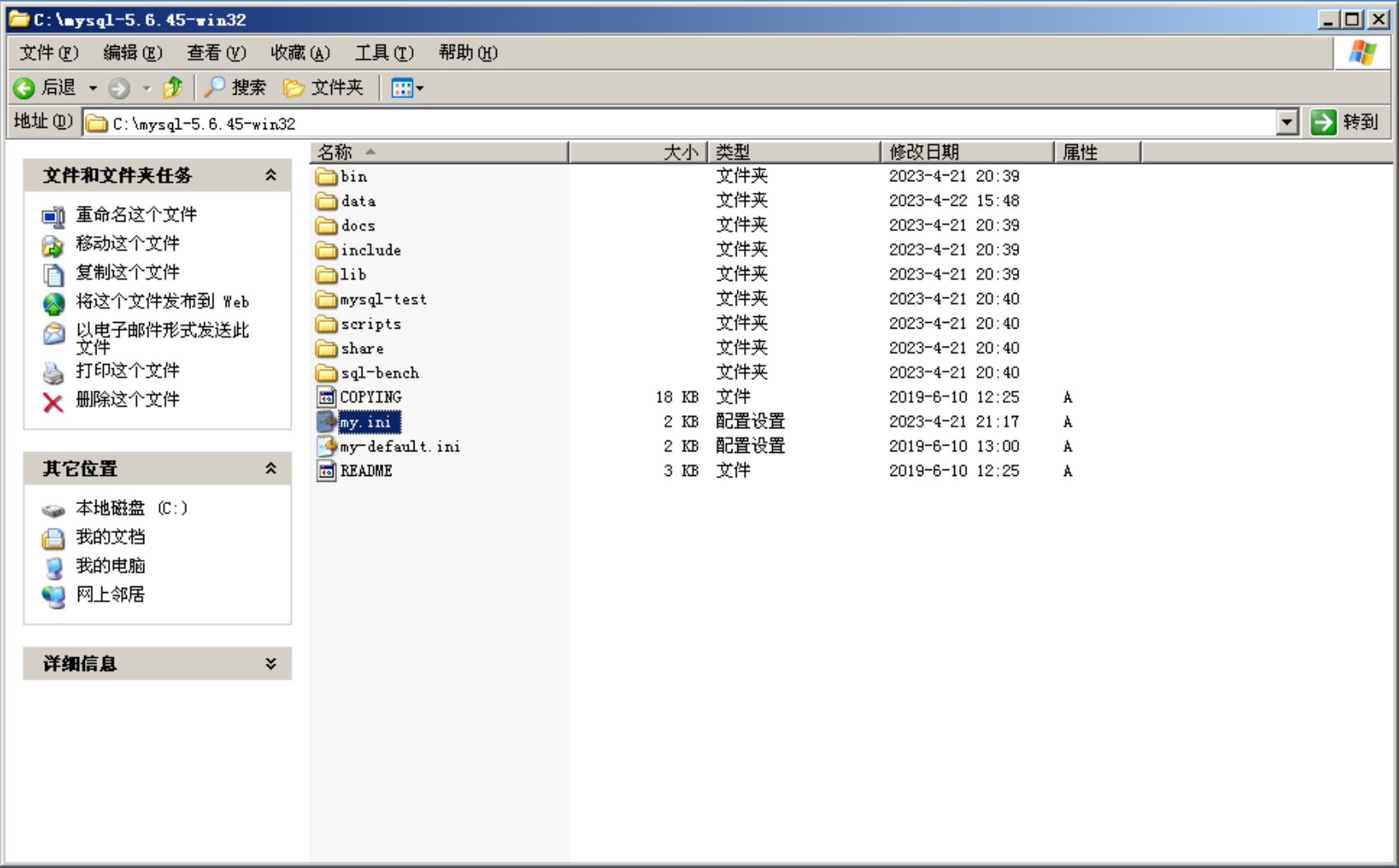Screen dimensions: 1399x868
Task: Select the share folder icon
Action: pyautogui.click(x=326, y=348)
